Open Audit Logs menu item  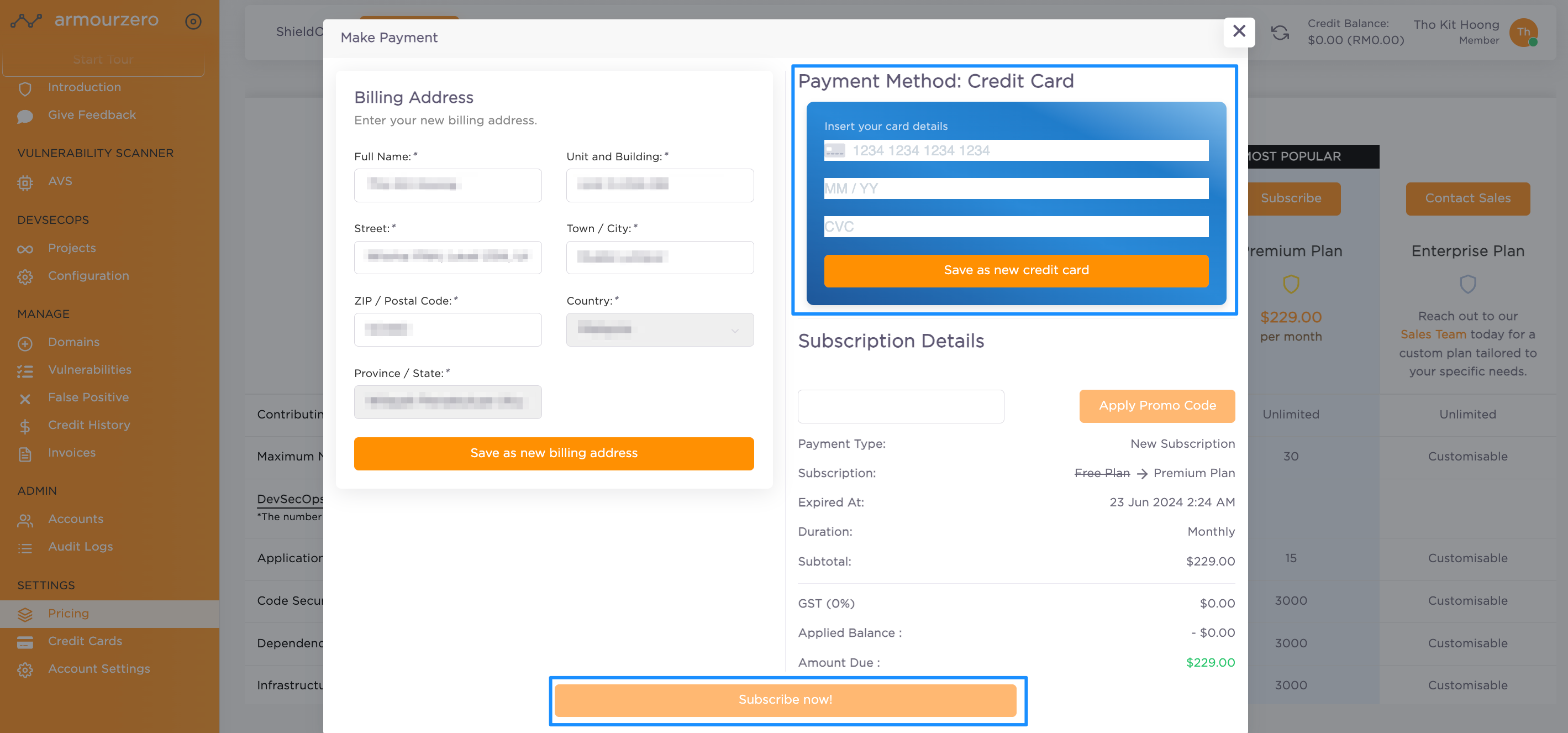(80, 546)
